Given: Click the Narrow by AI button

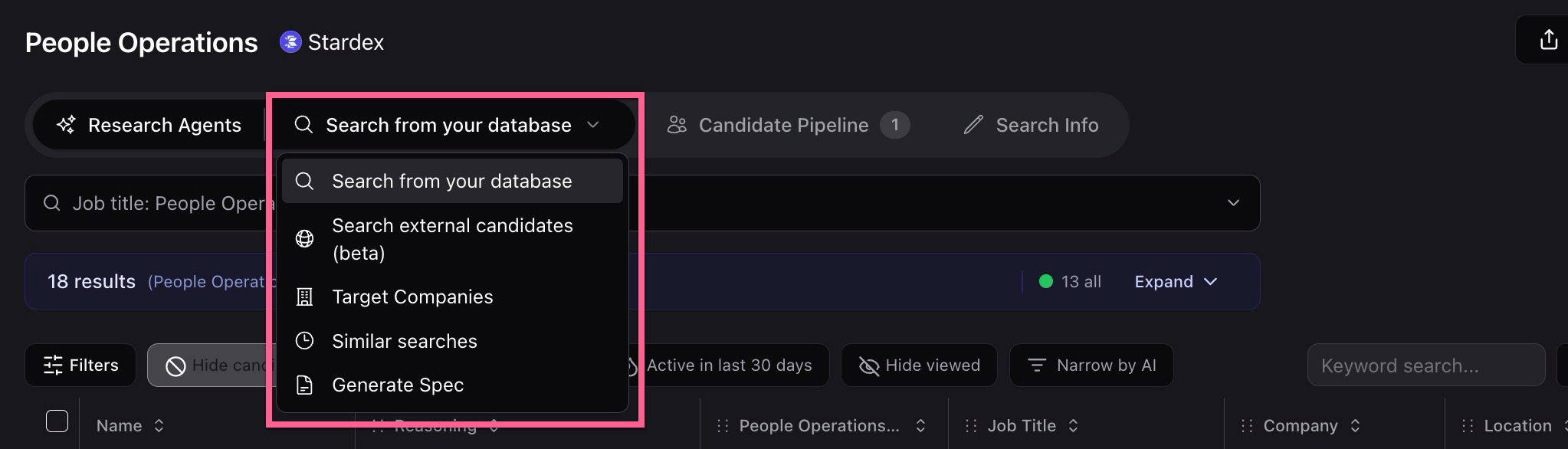Looking at the screenshot, I should point(1091,365).
